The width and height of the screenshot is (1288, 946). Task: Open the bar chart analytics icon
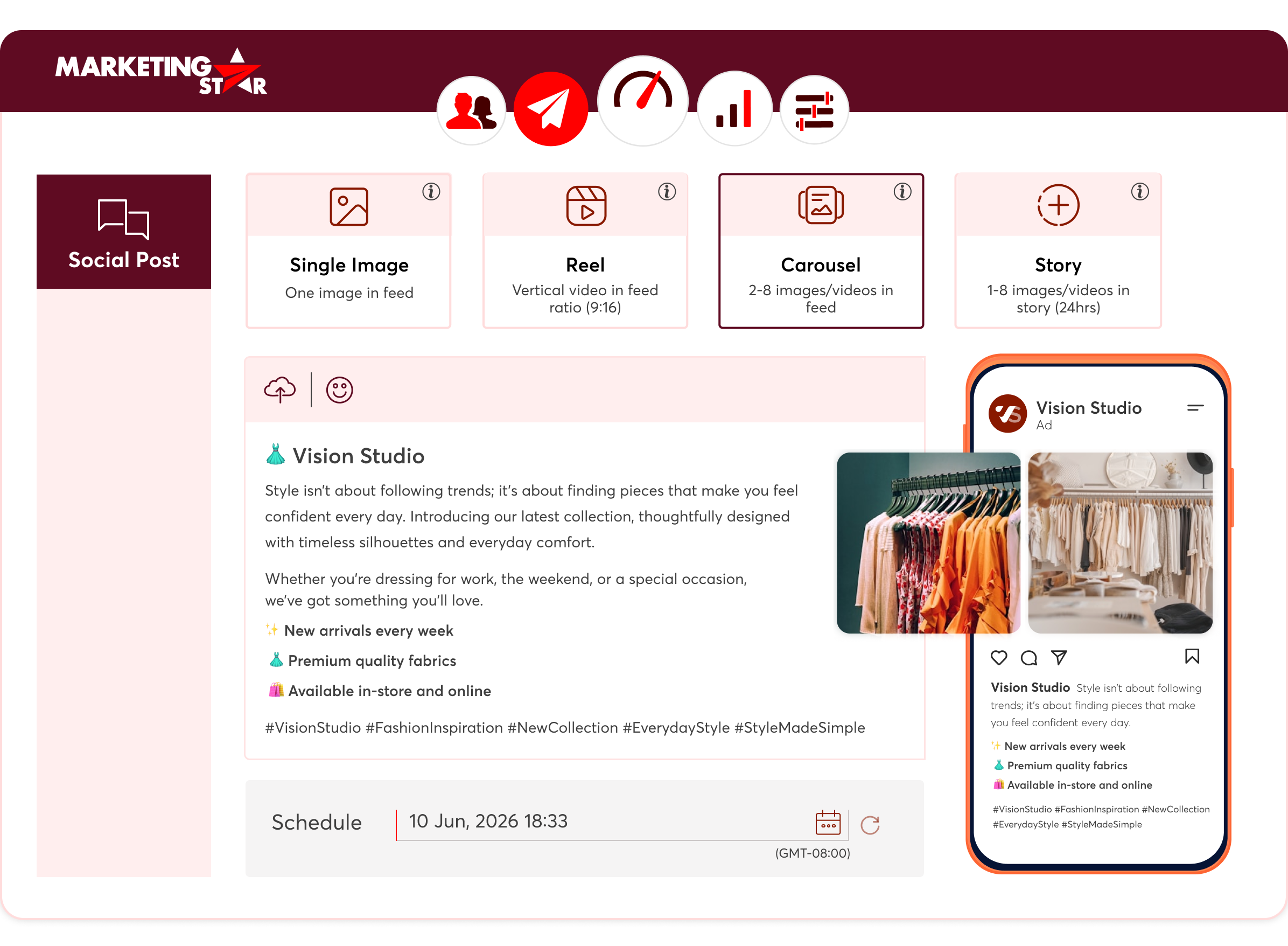(x=734, y=108)
